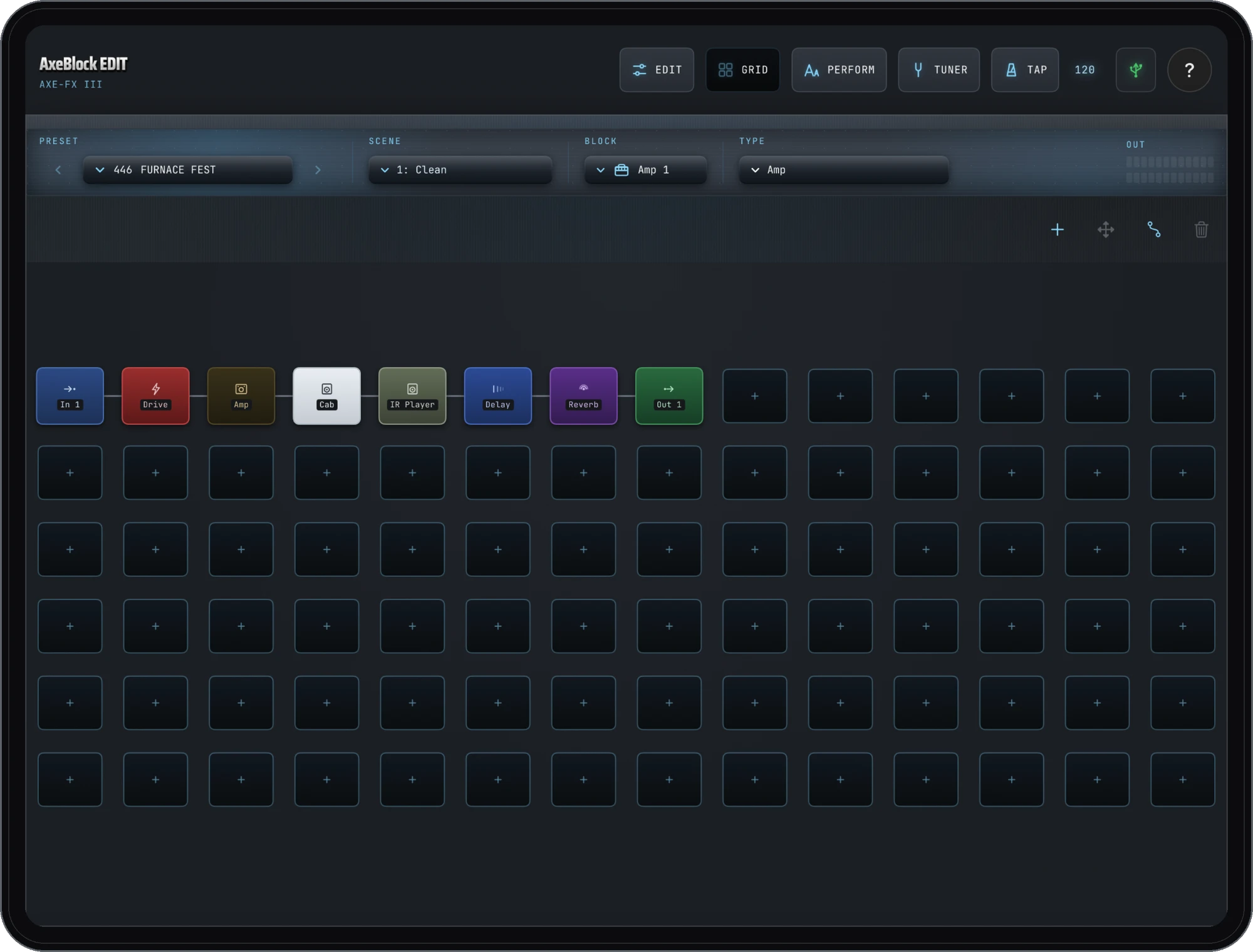Go to previous preset with left arrow
Image resolution: width=1253 pixels, height=952 pixels.
pos(58,170)
